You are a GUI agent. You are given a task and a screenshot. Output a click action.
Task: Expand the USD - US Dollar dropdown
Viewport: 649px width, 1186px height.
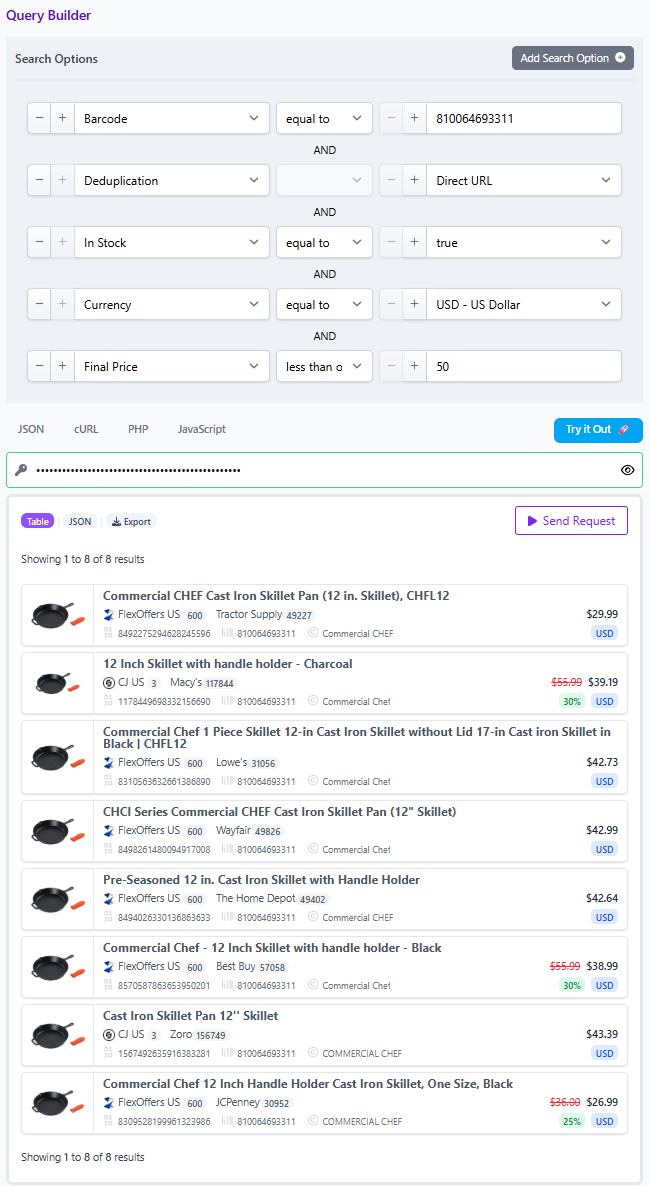(523, 304)
